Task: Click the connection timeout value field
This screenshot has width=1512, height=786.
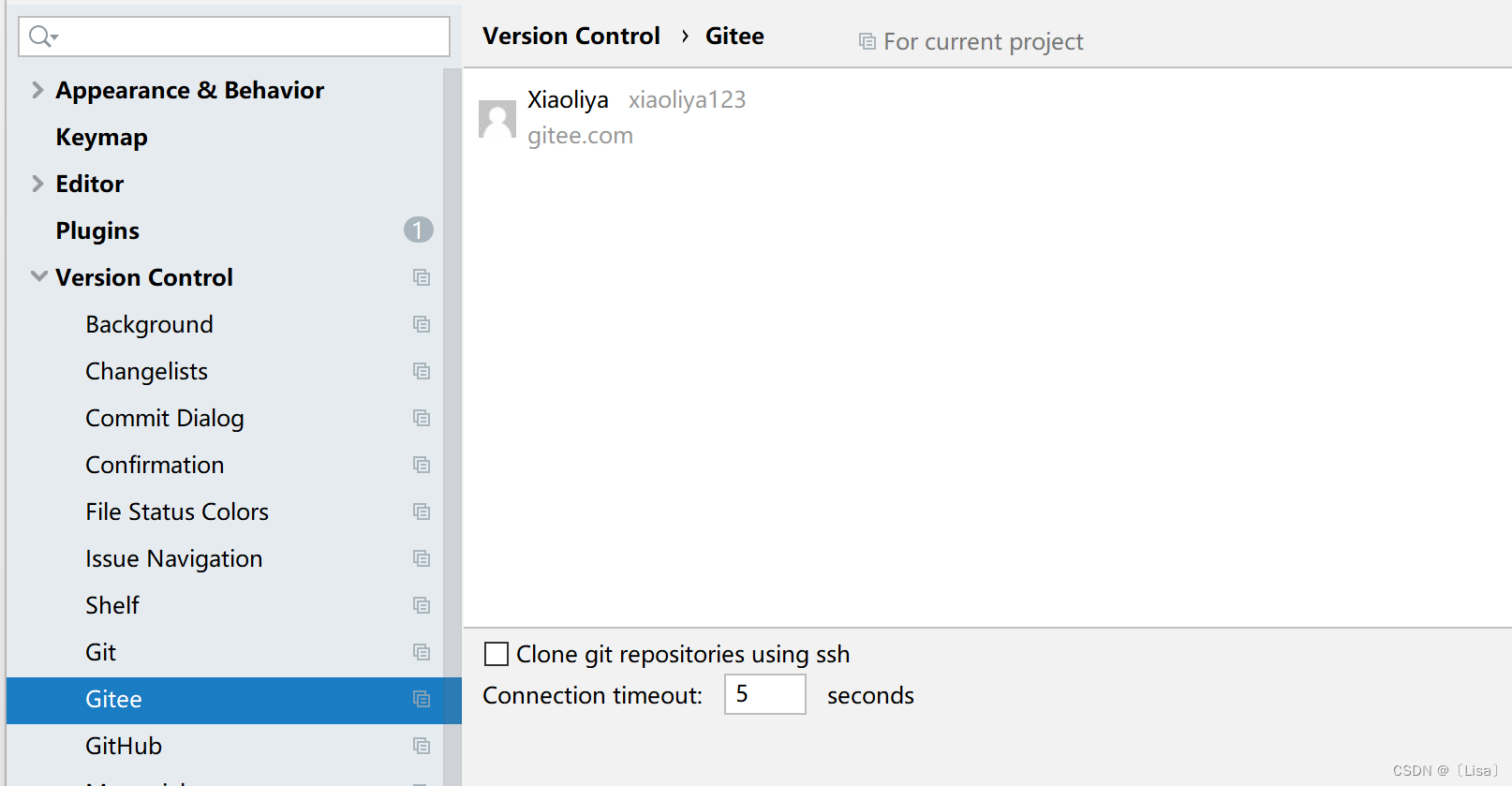Action: point(764,694)
